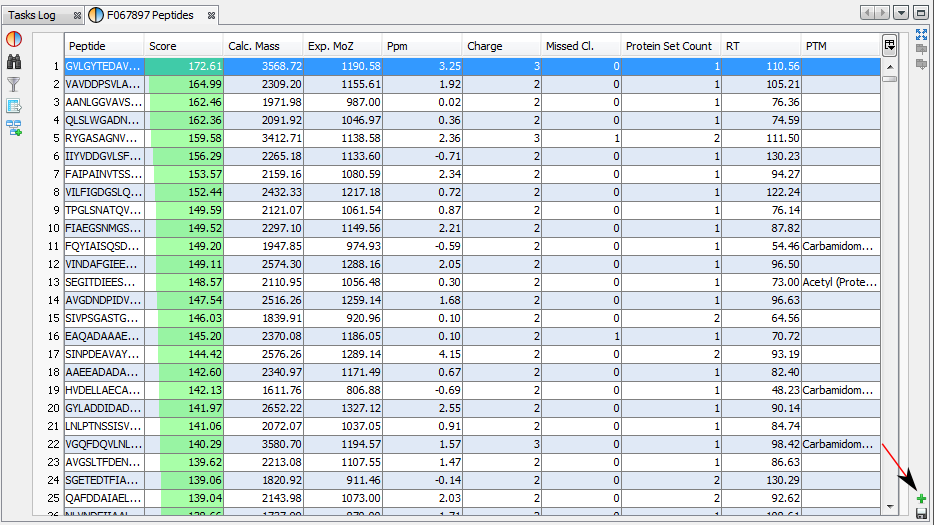Open the table column chooser button
The width and height of the screenshot is (934, 525).
click(x=889, y=46)
